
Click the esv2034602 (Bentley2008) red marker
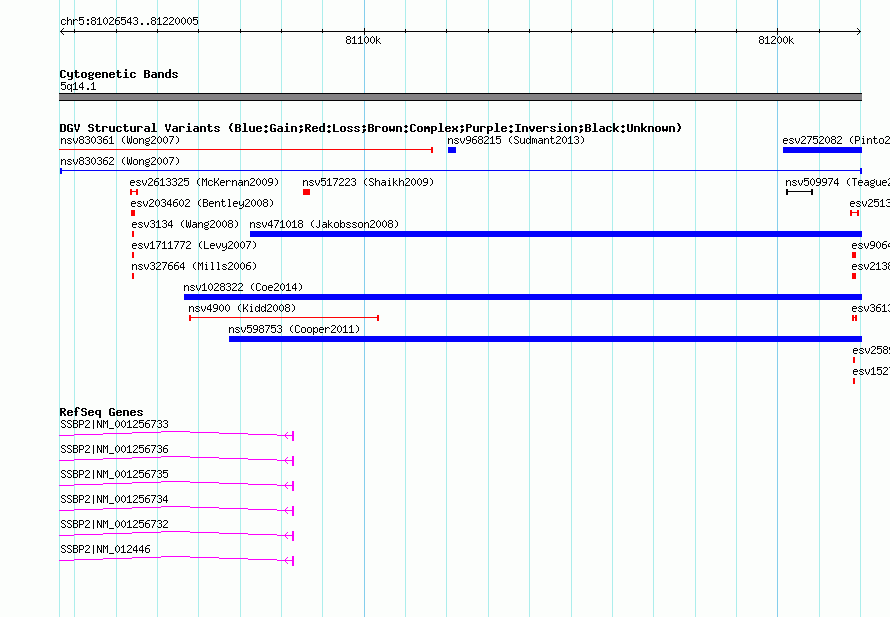click(x=133, y=213)
